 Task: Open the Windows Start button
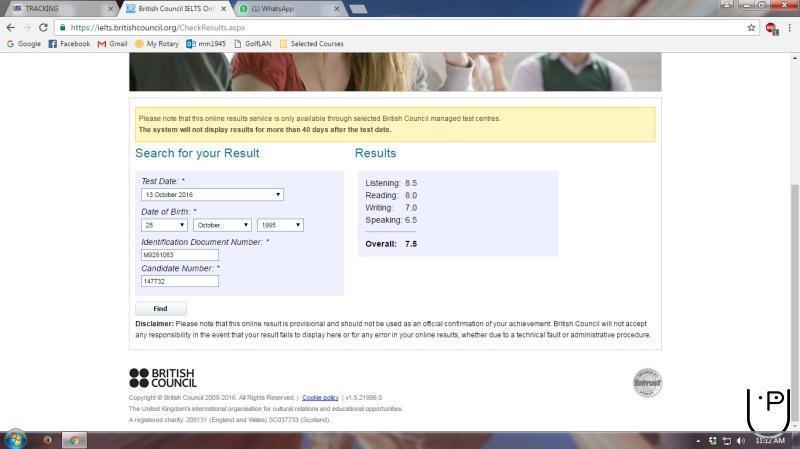15,440
